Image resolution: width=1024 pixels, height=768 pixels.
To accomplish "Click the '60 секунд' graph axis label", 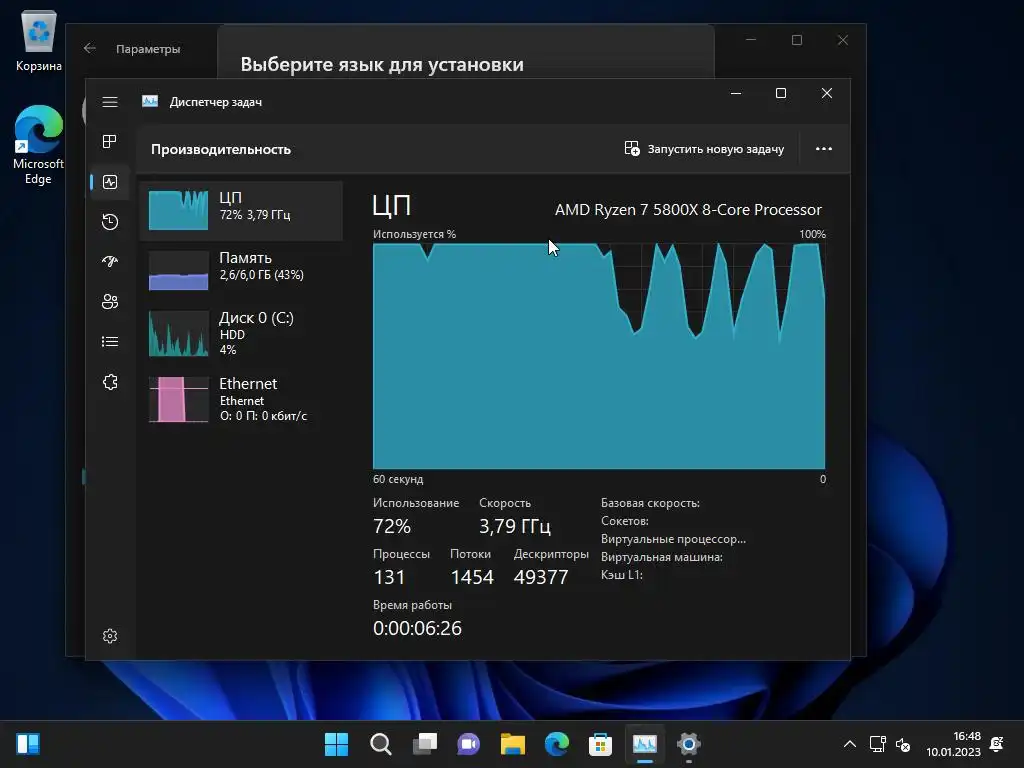I will point(398,479).
